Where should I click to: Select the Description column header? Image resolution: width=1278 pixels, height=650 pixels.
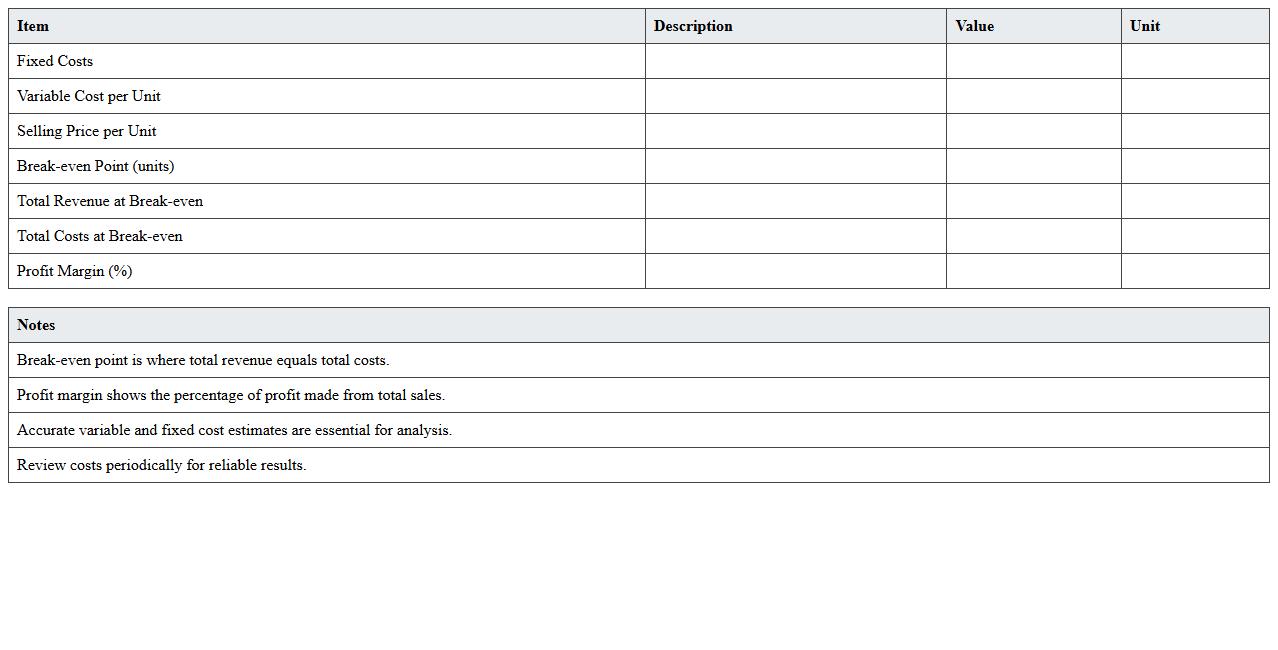pos(693,26)
